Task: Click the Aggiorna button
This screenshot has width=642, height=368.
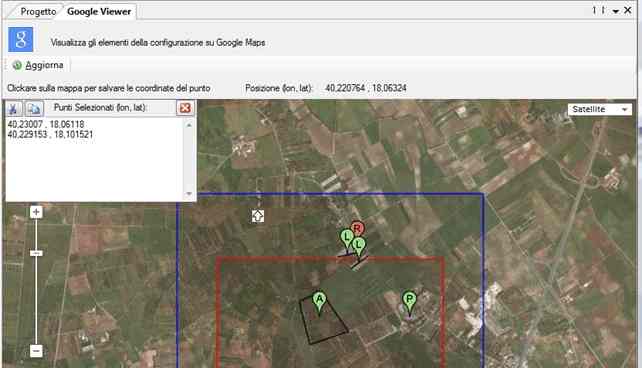Action: coord(38,65)
